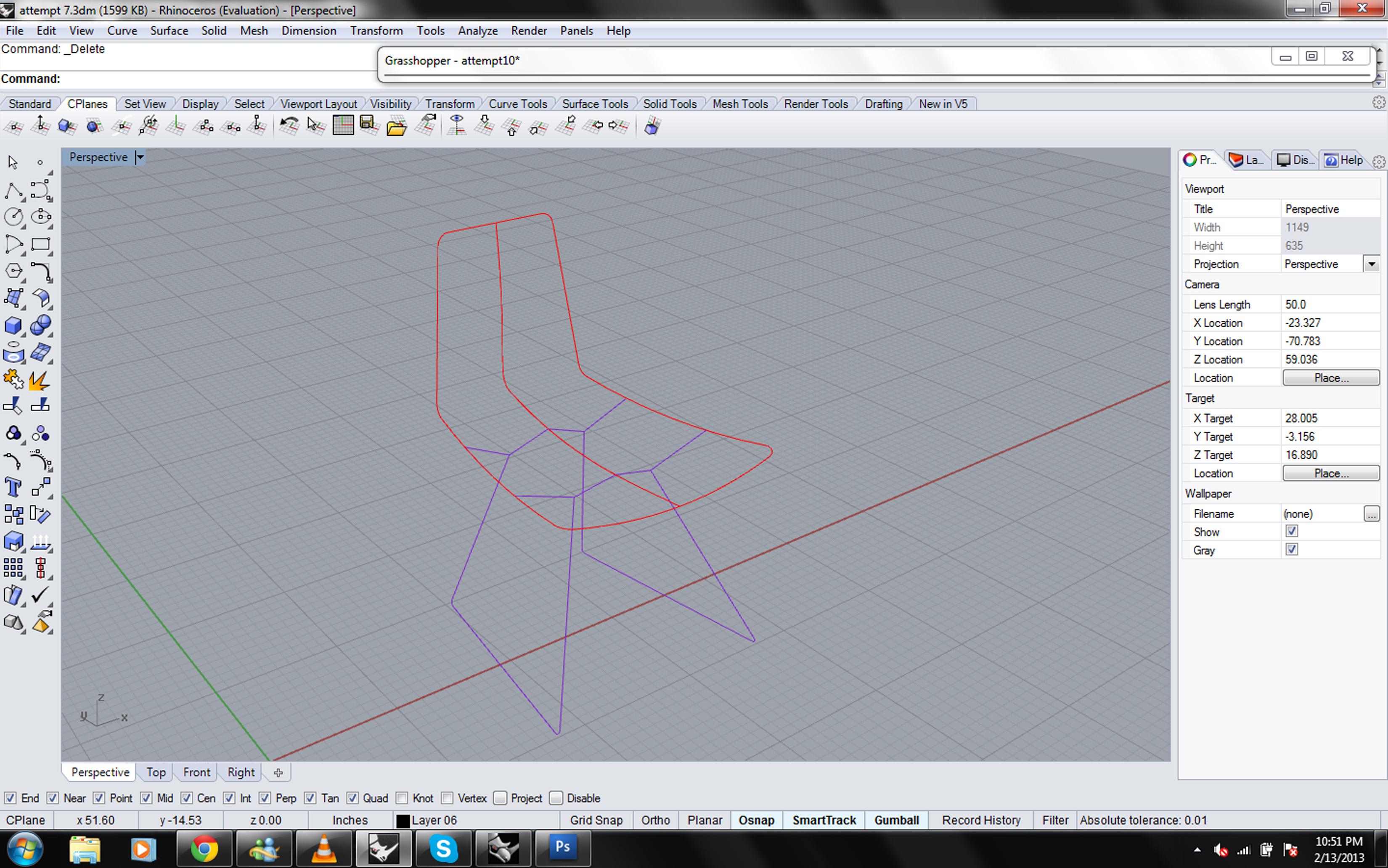The width and height of the screenshot is (1388, 868).
Task: Click the Box solid tool
Action: pyautogui.click(x=13, y=326)
